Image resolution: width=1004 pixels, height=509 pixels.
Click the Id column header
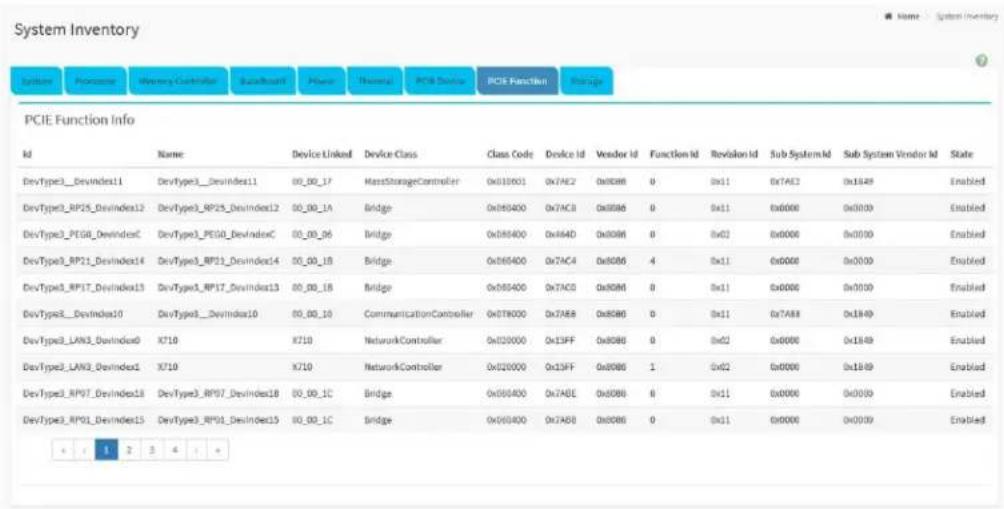(x=27, y=154)
